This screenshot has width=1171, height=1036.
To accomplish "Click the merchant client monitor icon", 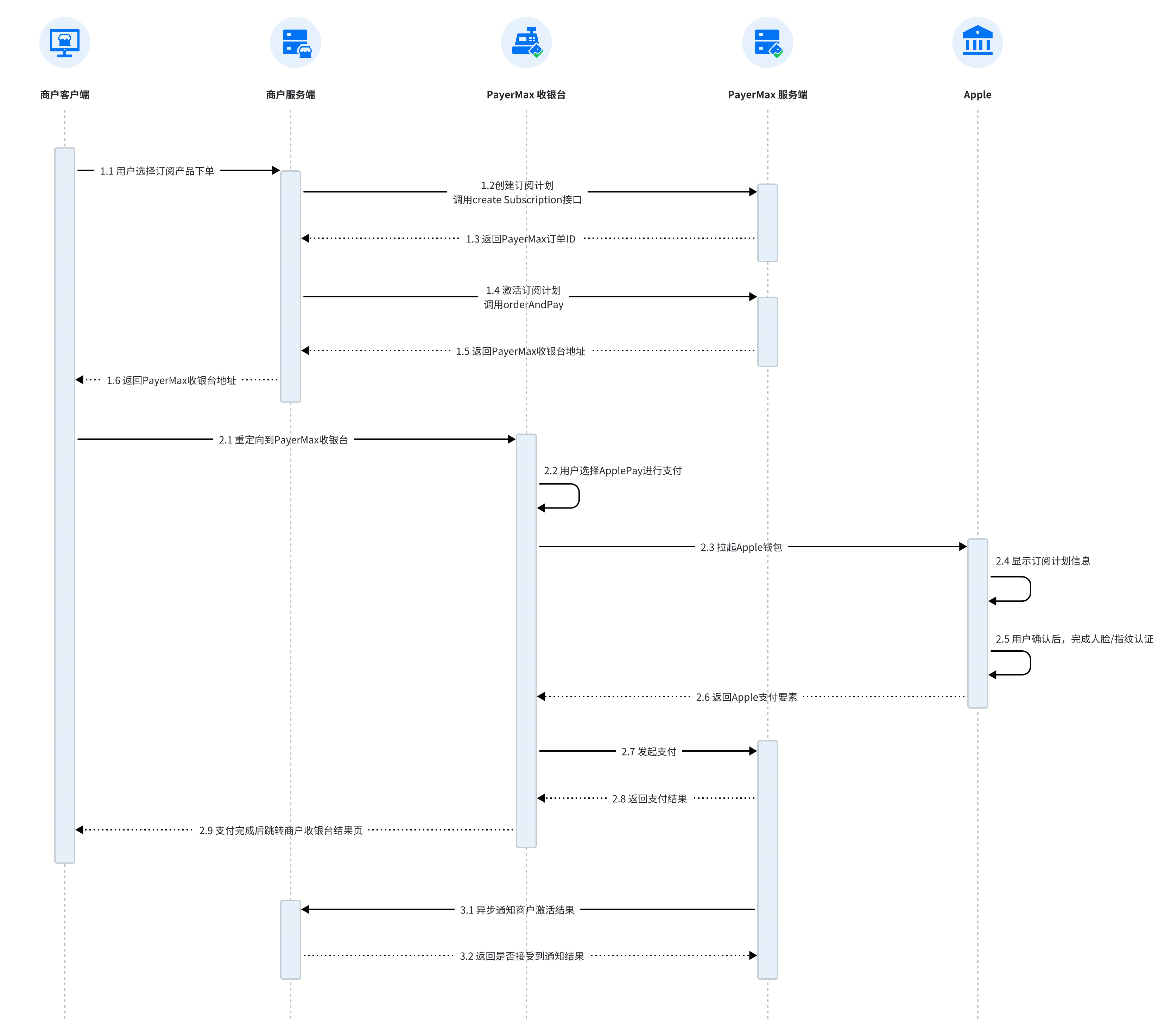I will [65, 42].
